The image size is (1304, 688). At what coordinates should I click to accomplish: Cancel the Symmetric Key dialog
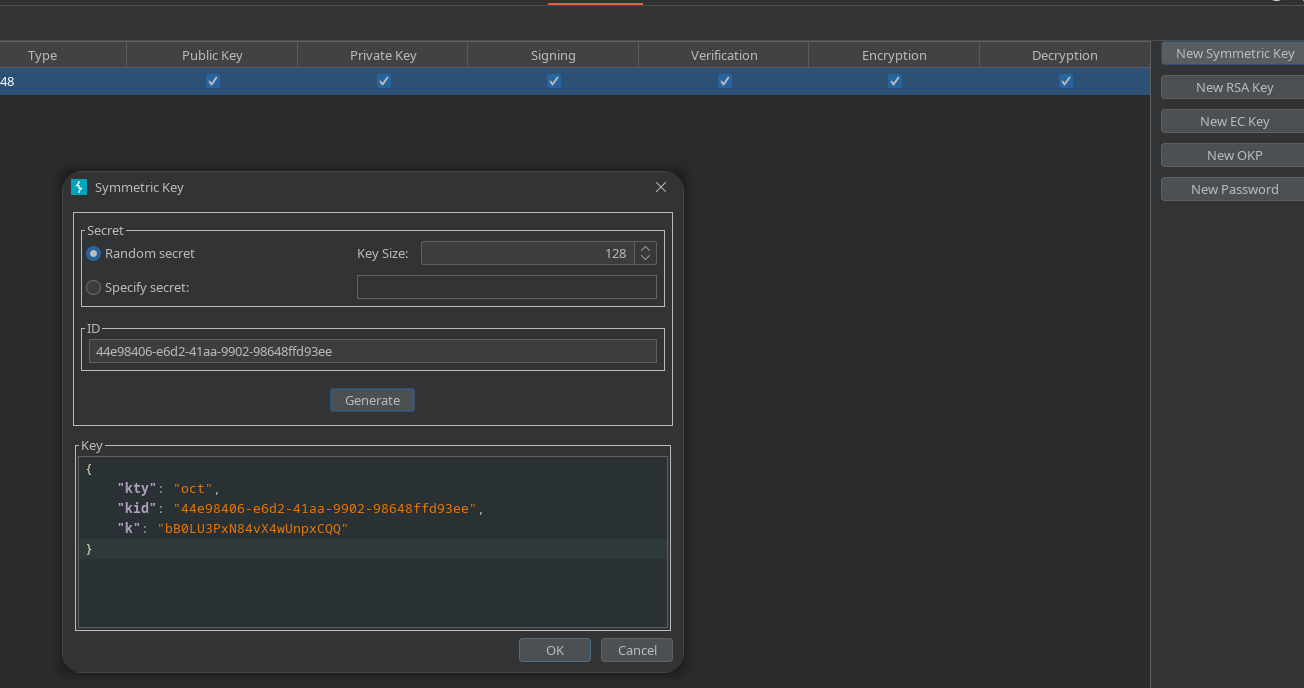[x=636, y=650]
